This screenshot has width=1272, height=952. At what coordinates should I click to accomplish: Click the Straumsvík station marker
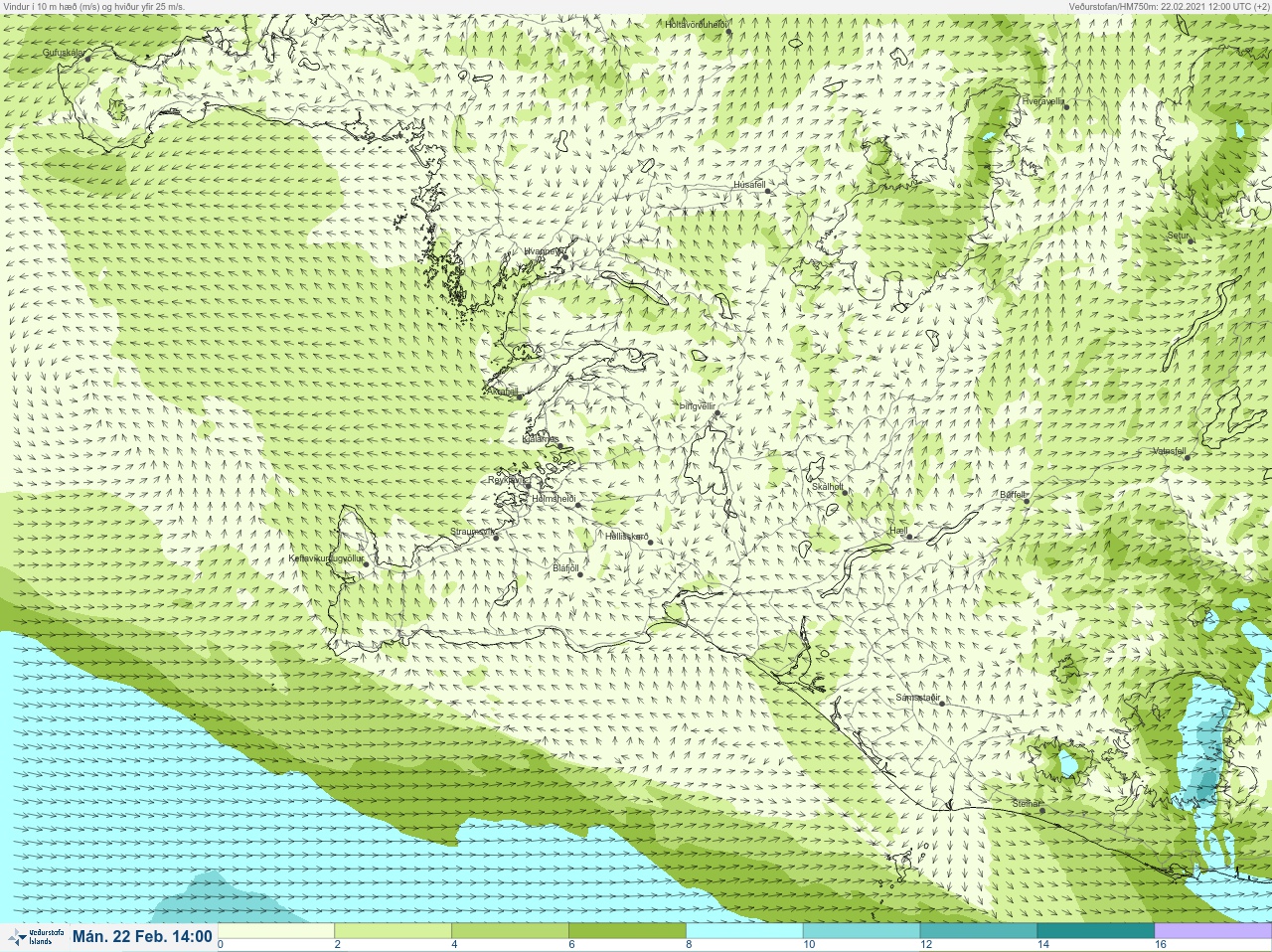(496, 538)
